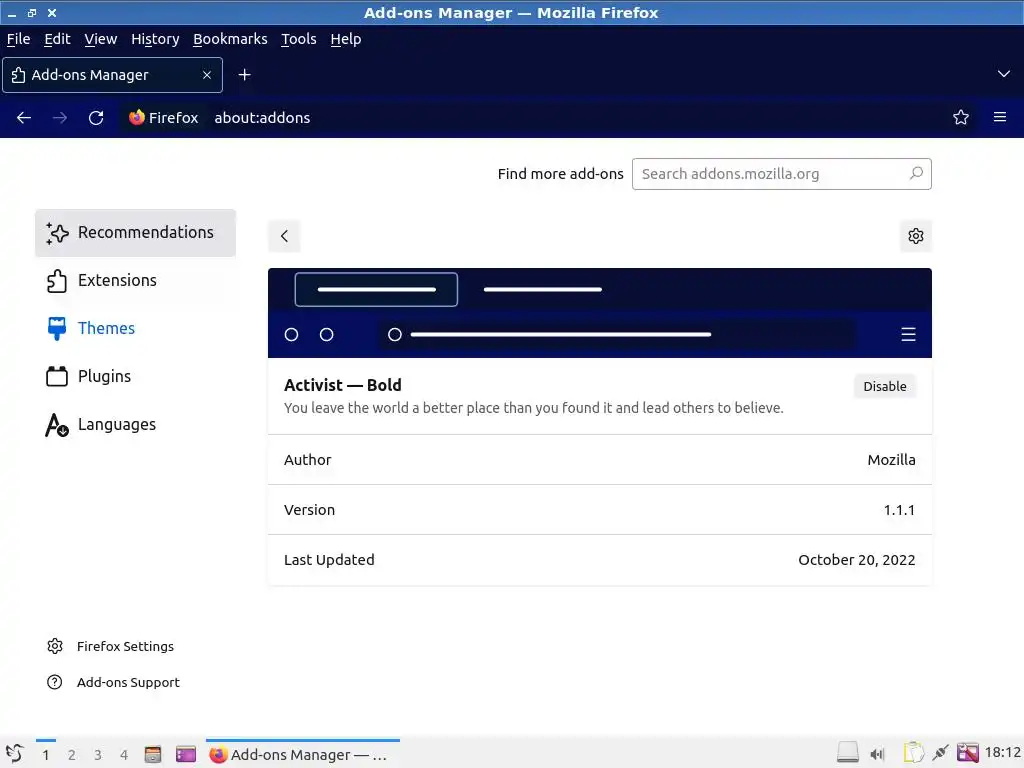Click the removable drive tray icon
1024x768 pixels.
[x=848, y=752]
